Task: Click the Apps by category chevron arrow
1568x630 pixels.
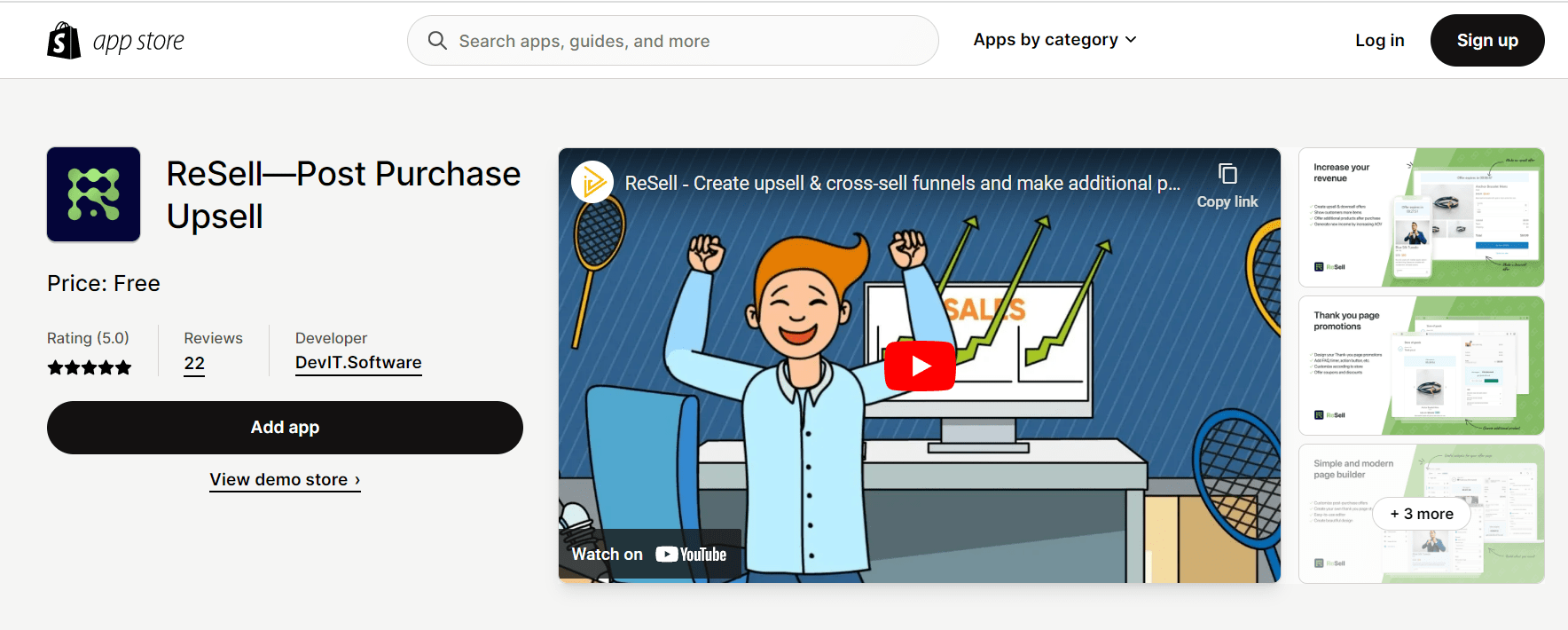Action: coord(1131,40)
